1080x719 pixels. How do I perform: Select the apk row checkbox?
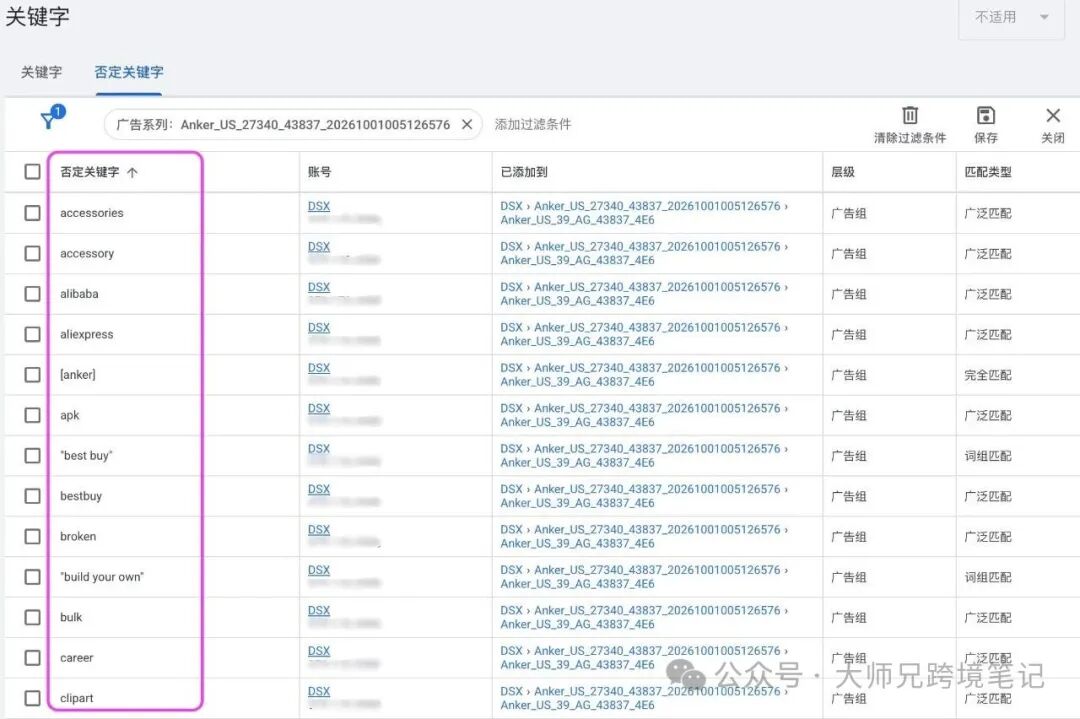click(32, 415)
